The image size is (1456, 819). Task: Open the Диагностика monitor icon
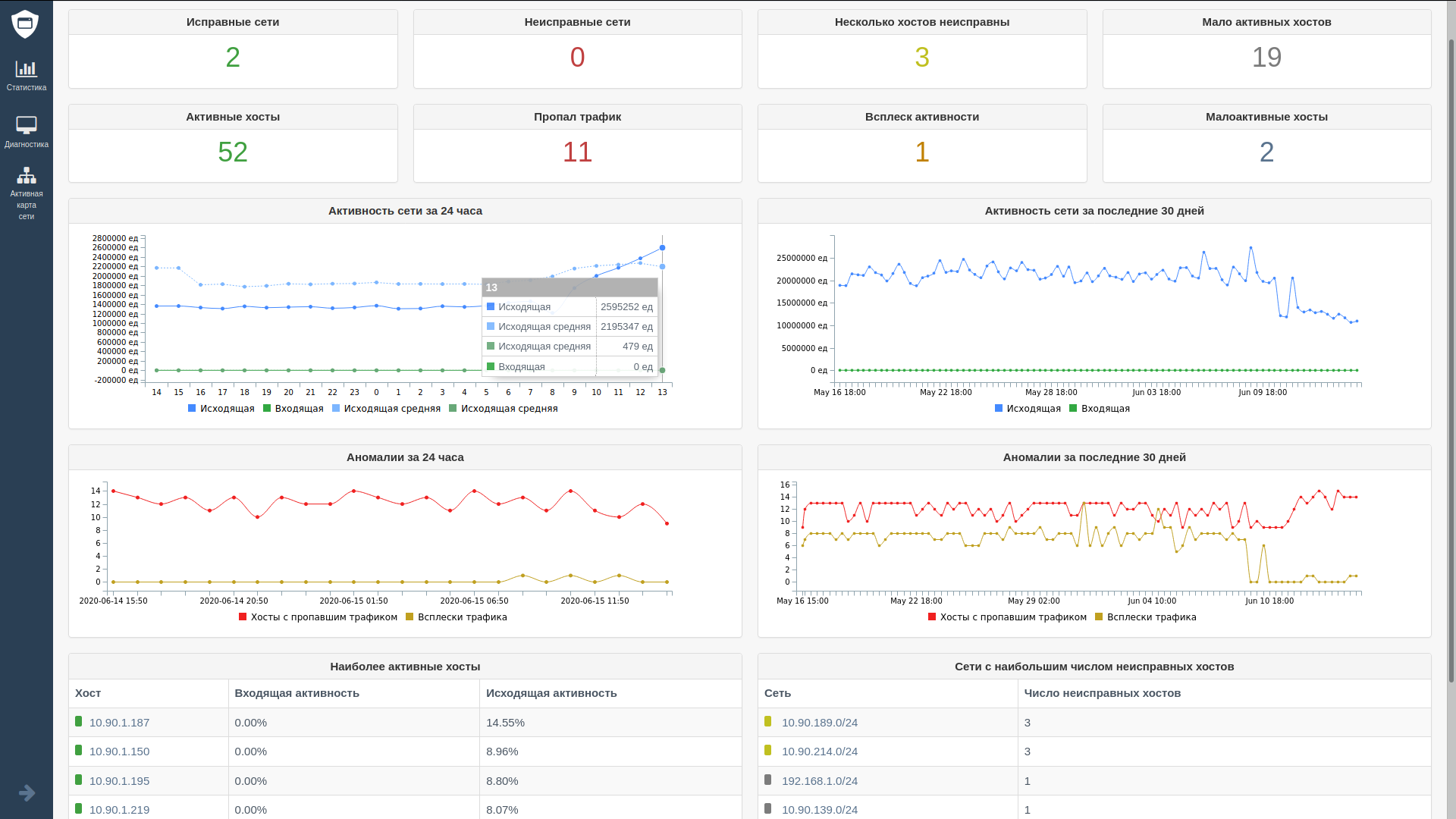27,125
